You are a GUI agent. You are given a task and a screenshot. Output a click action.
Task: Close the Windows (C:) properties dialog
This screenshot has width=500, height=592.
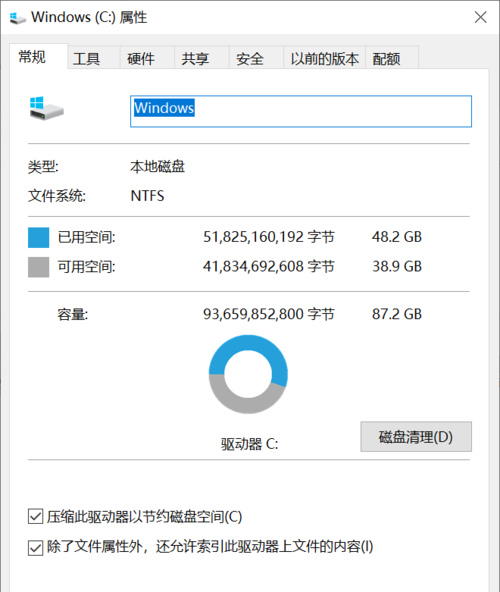coord(481,17)
